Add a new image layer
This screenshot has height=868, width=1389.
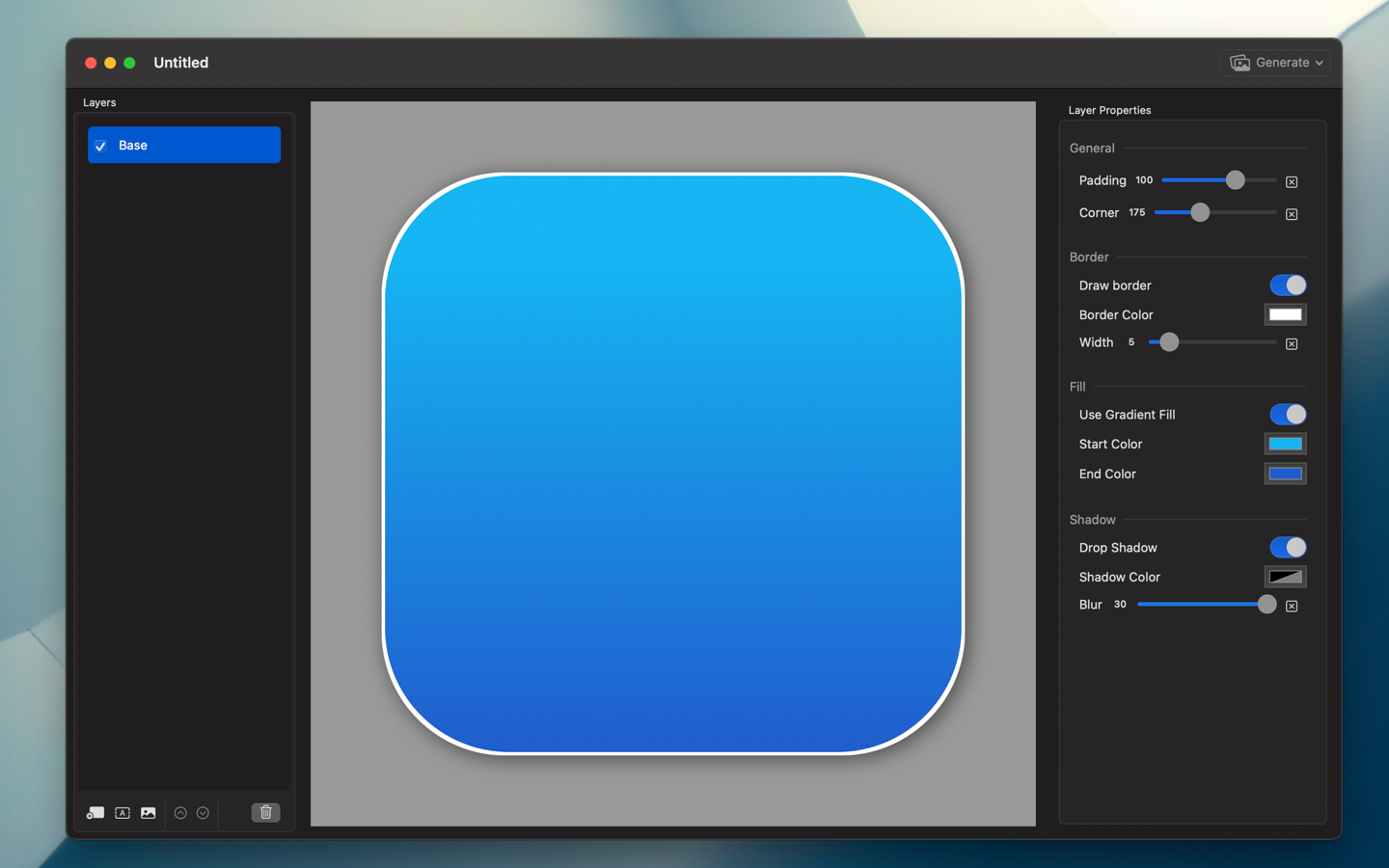tap(149, 813)
